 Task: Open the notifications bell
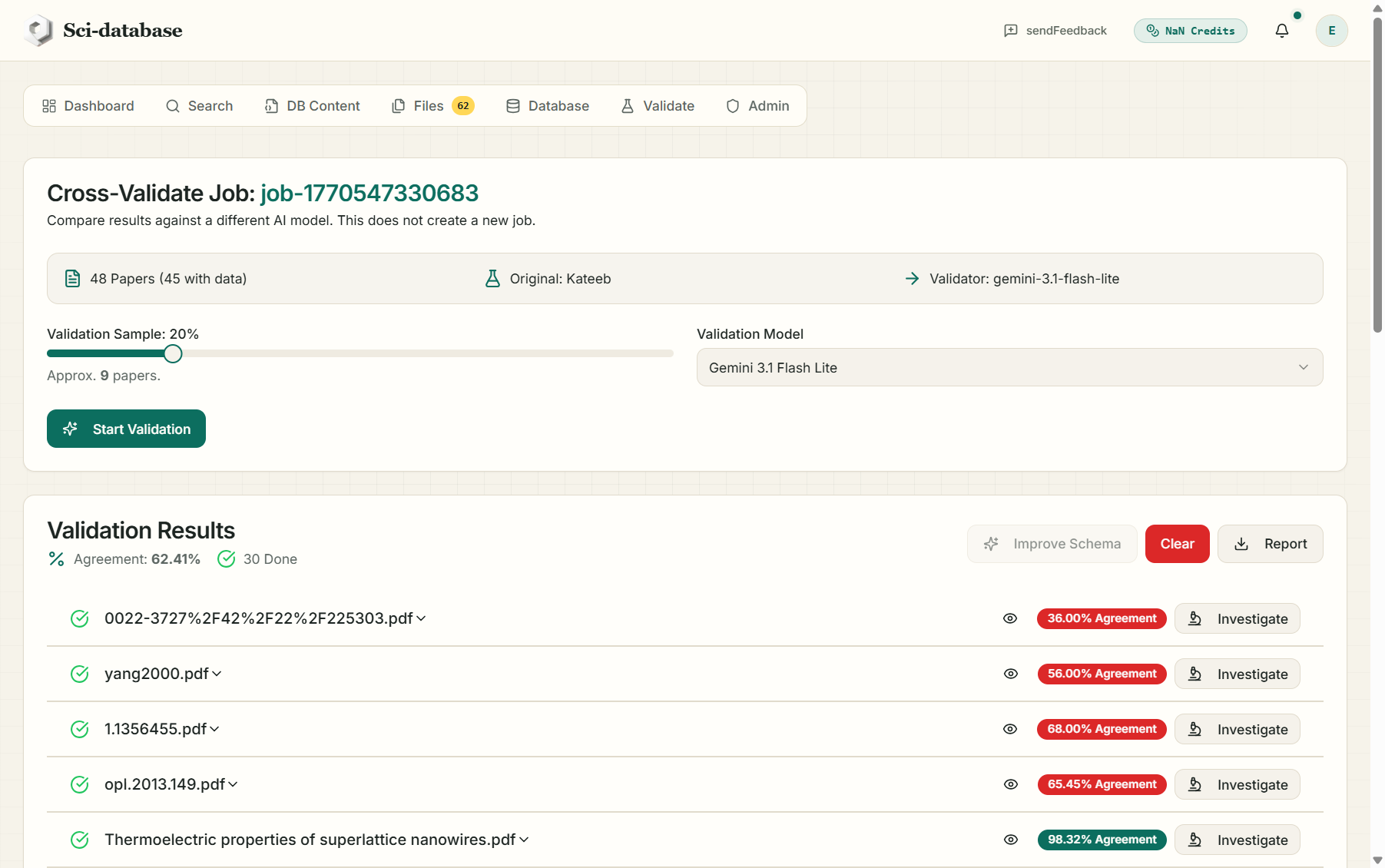click(1282, 31)
